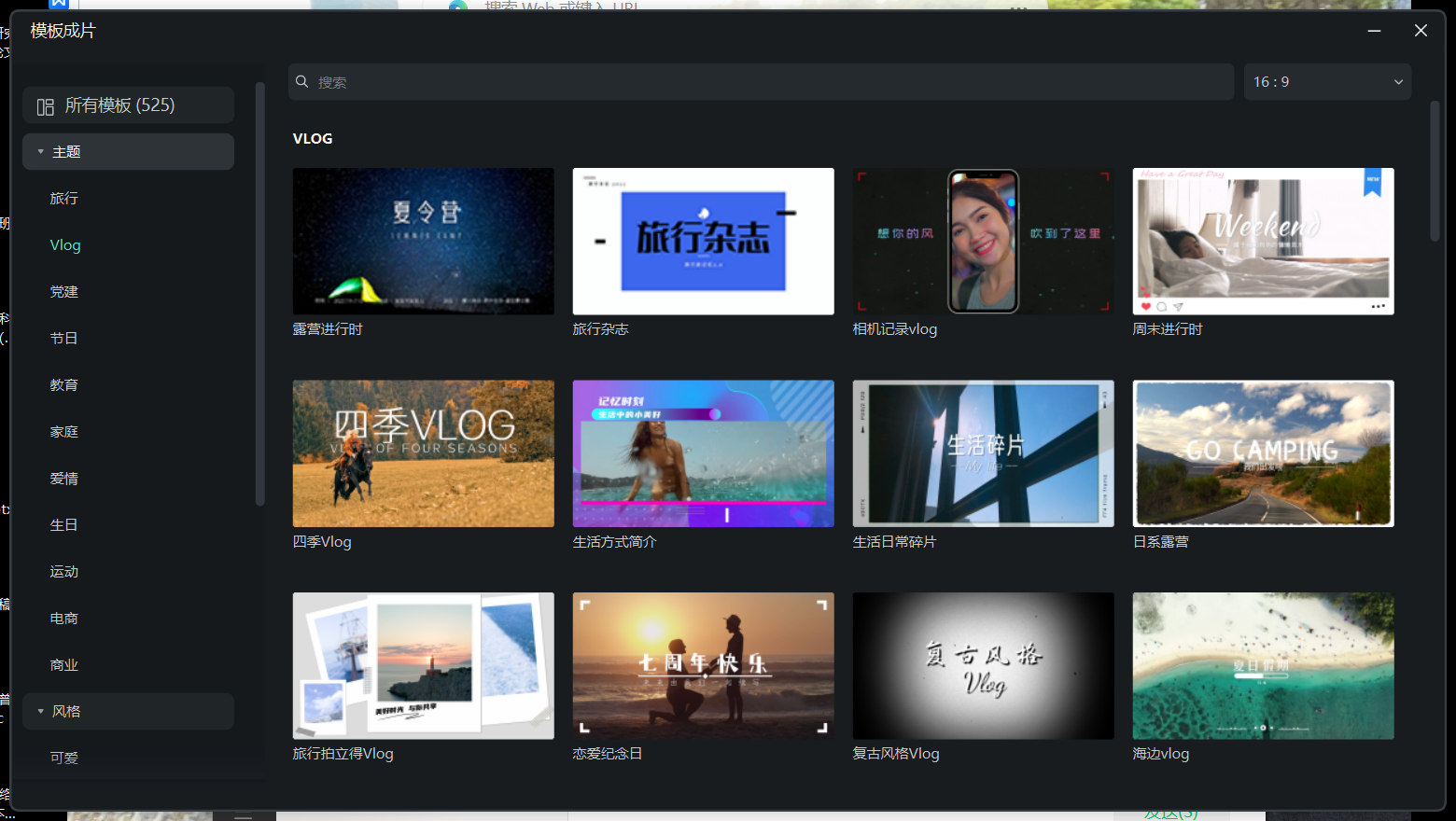Select the 旅行杂志 template thumbnail

[703, 241]
